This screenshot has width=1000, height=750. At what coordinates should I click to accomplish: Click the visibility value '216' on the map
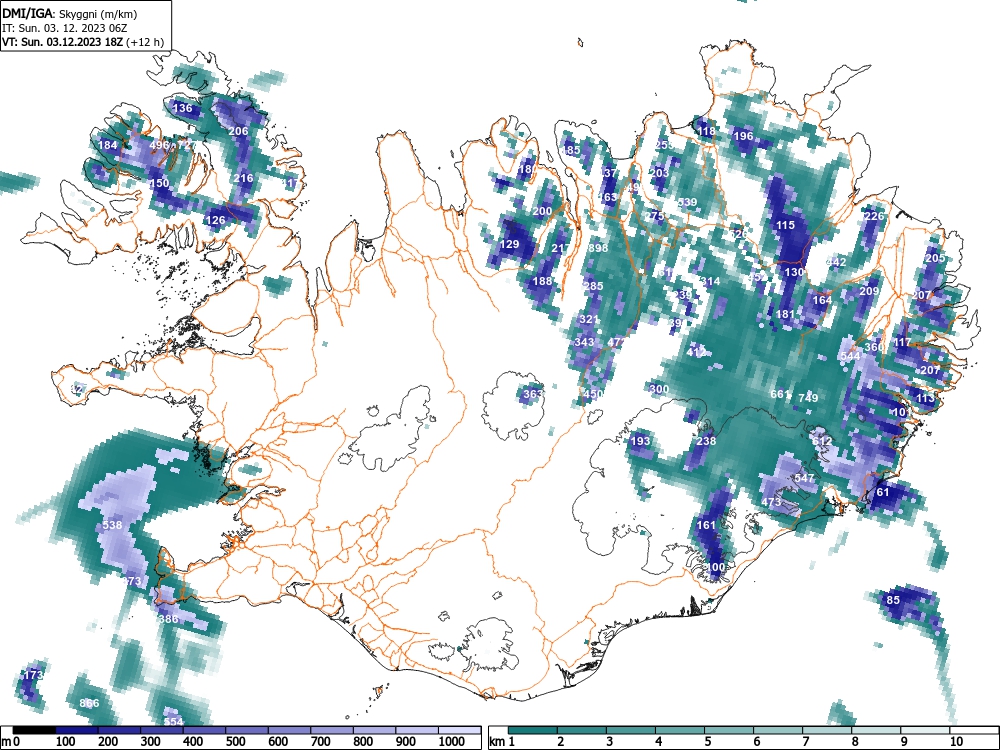coord(243,178)
